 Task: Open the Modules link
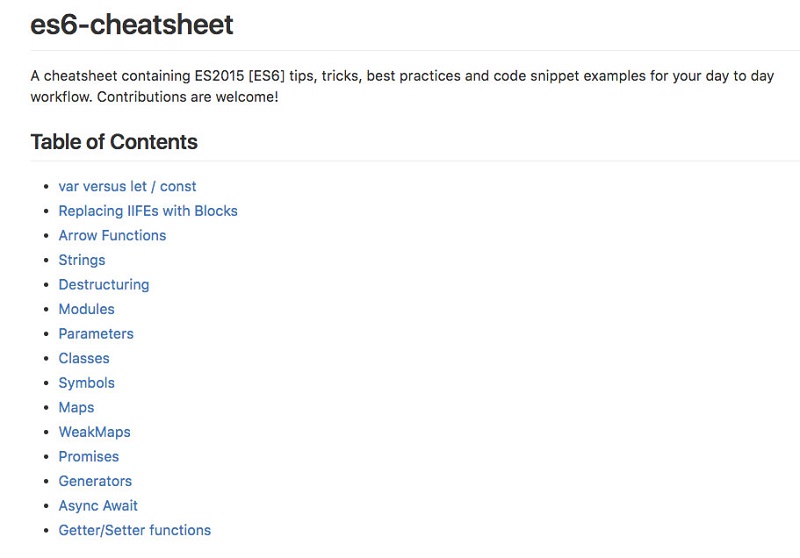click(86, 309)
